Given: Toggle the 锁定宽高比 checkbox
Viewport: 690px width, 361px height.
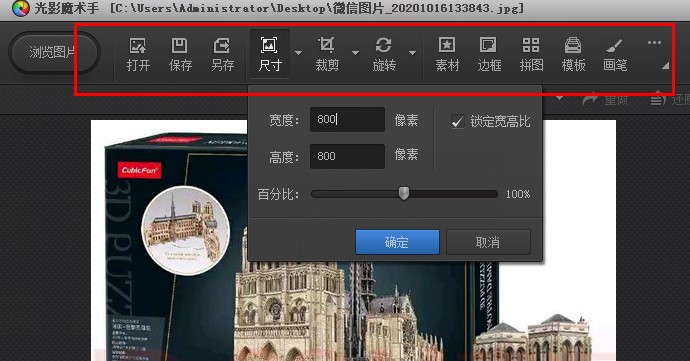Looking at the screenshot, I should pyautogui.click(x=457, y=121).
